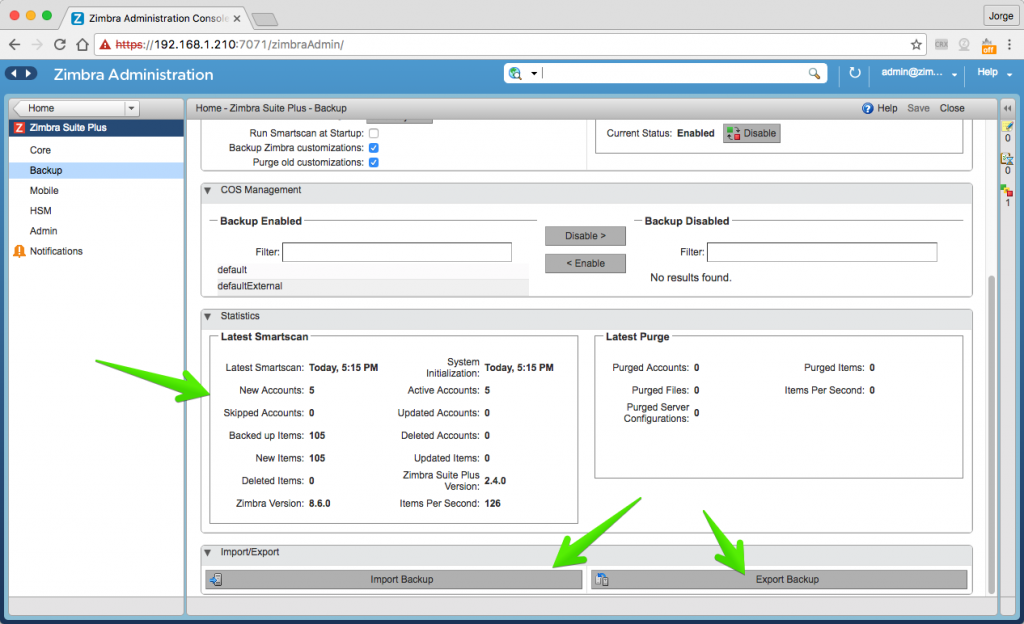Select the 'default' COS entry
The width and height of the screenshot is (1024, 624).
pyautogui.click(x=372, y=270)
